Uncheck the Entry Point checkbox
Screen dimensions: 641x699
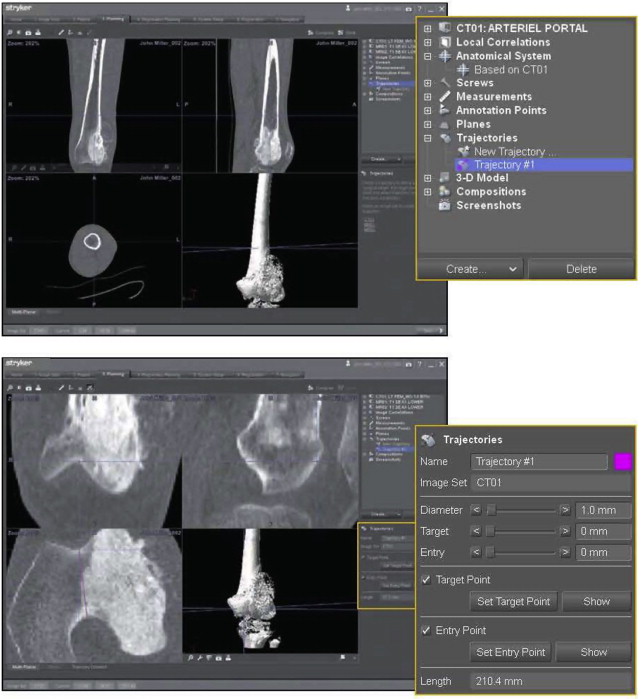tap(427, 631)
